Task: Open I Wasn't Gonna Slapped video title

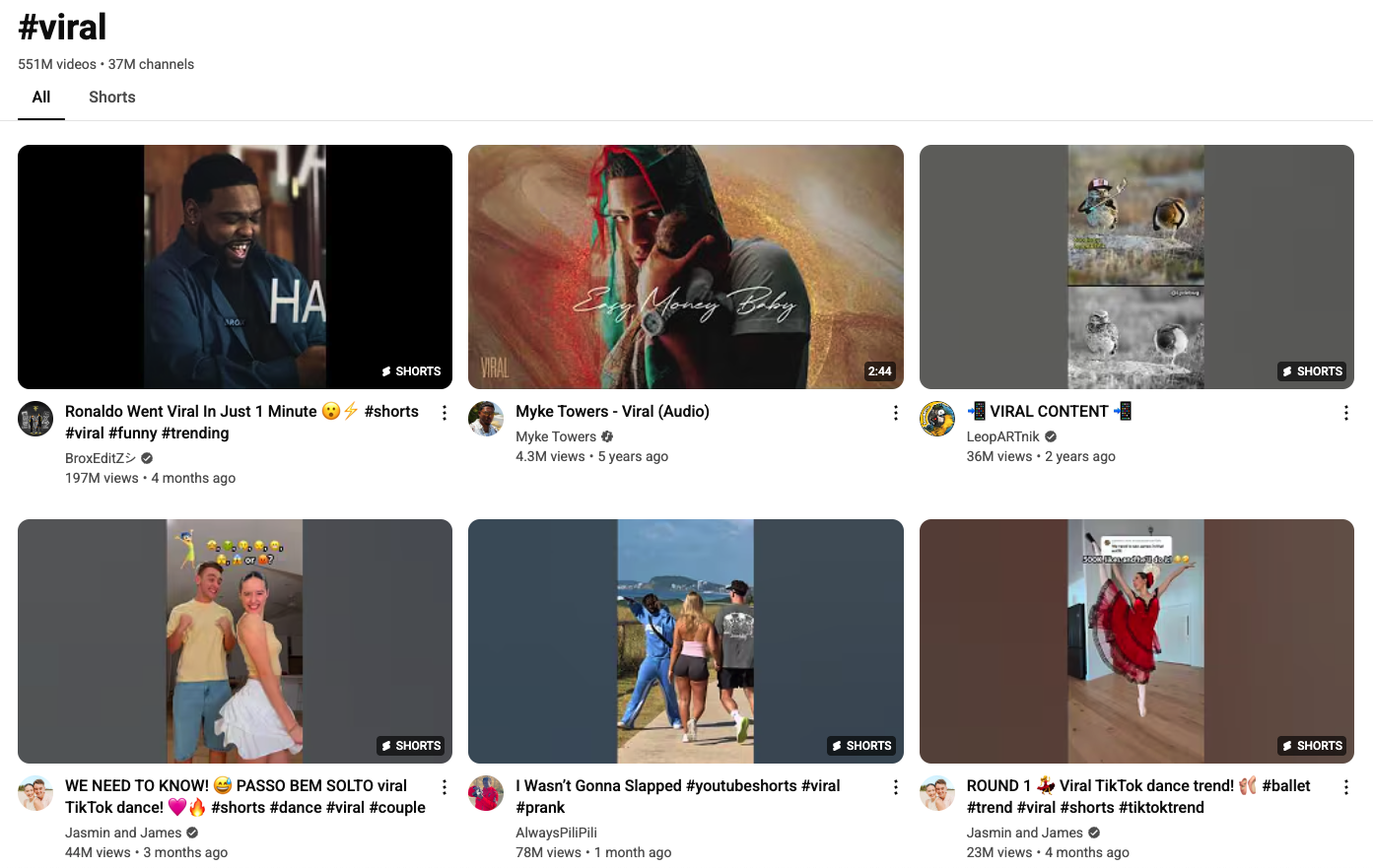Action: coord(678,796)
